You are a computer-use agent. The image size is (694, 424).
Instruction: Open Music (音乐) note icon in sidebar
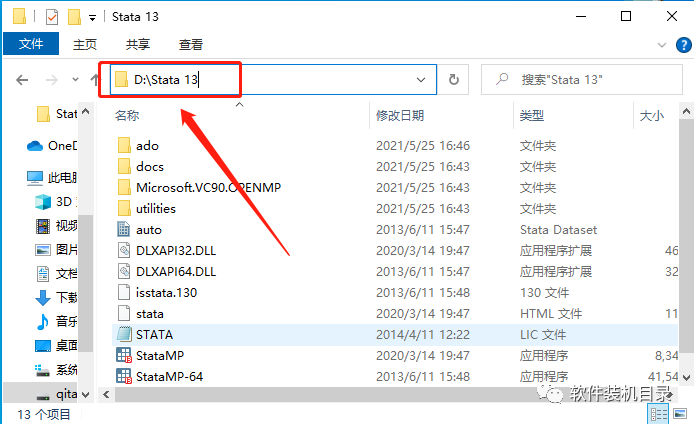(x=43, y=322)
